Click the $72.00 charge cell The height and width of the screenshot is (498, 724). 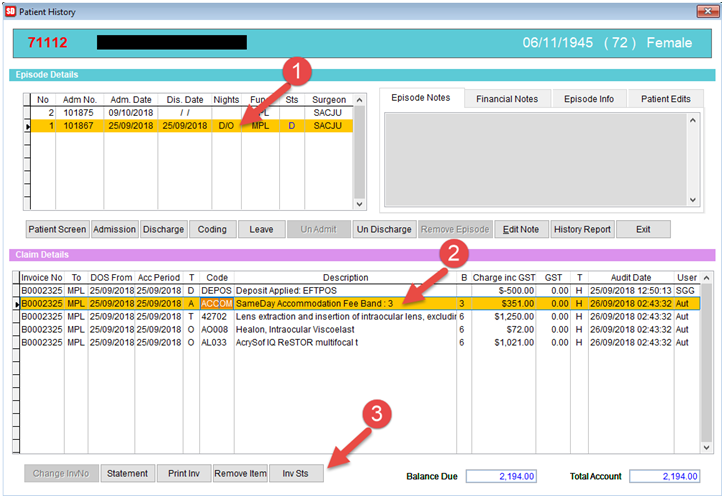tap(504, 330)
